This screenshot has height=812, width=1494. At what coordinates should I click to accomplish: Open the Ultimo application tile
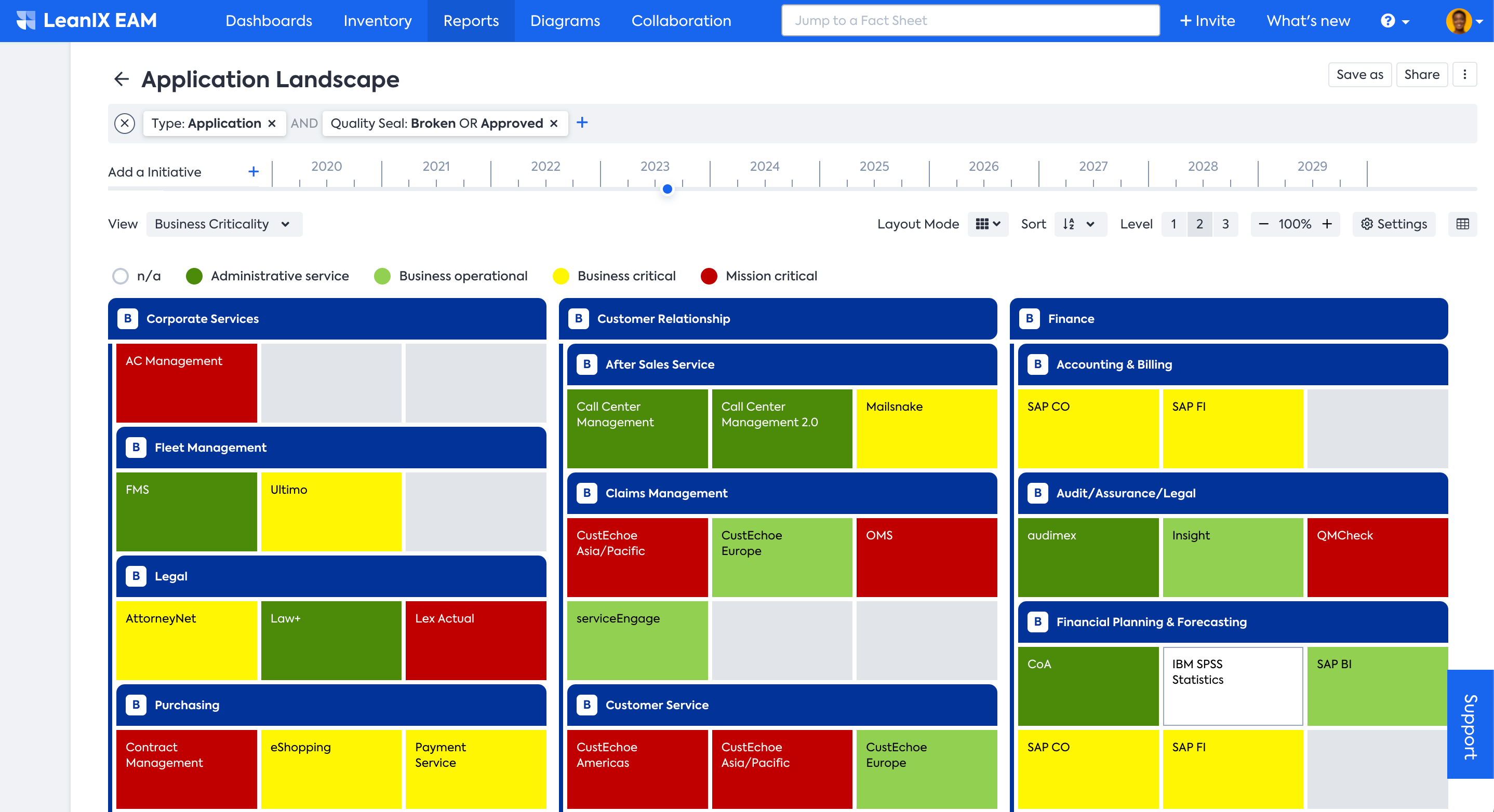330,512
